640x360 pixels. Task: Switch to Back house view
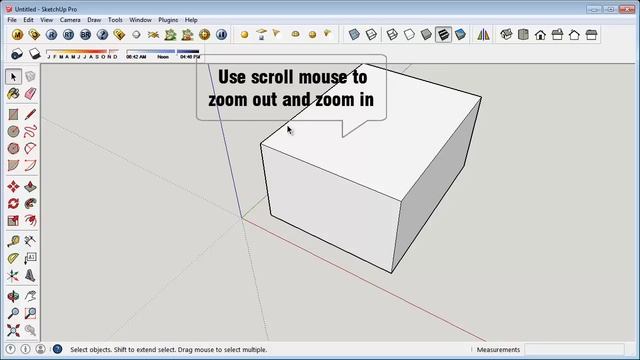click(x=574, y=35)
